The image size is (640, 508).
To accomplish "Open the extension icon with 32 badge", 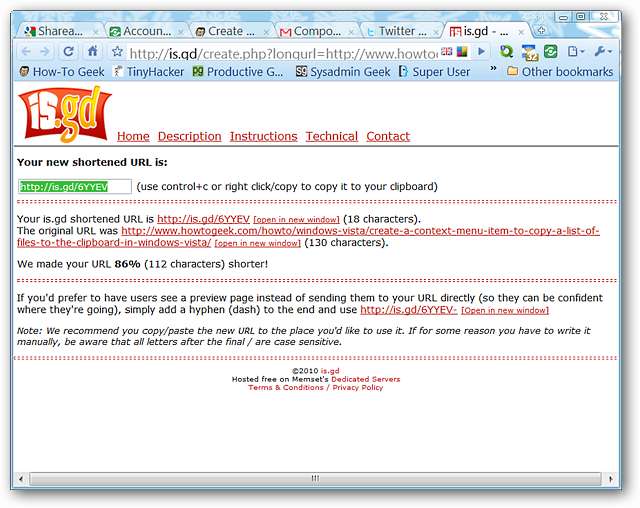I will (x=528, y=53).
